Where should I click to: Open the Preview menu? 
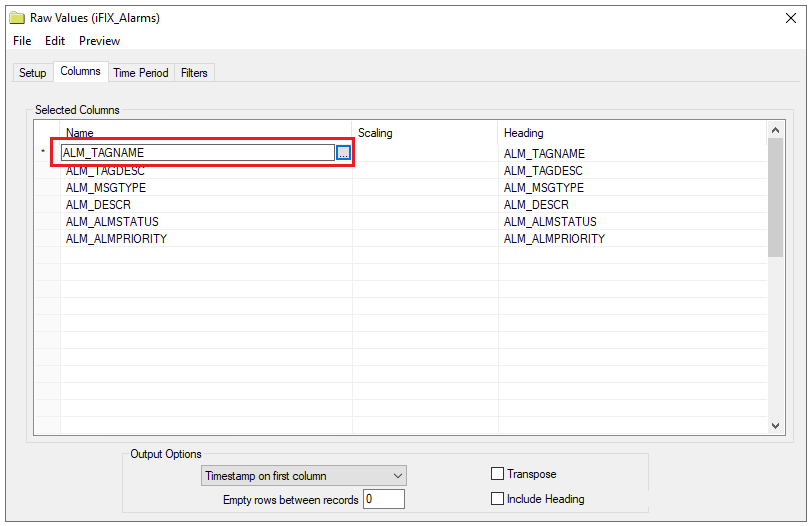99,41
